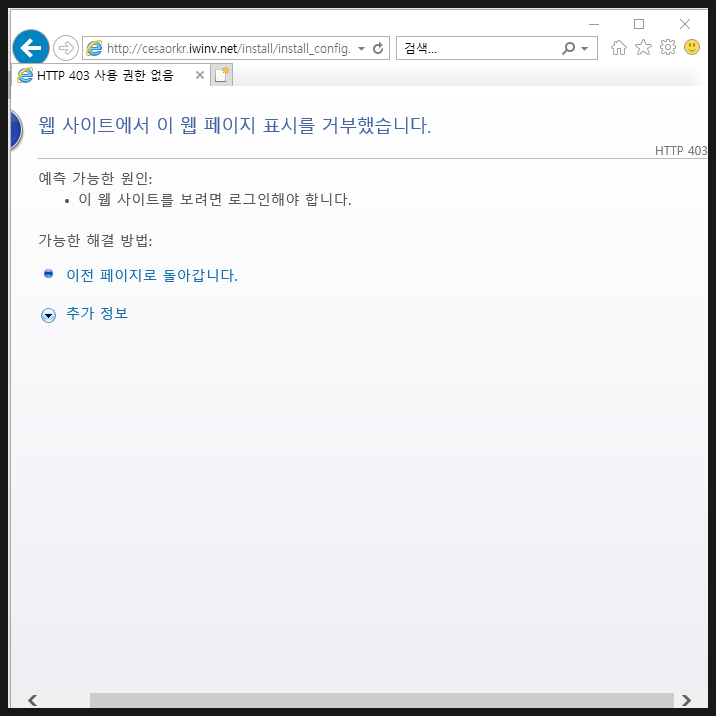Click the text 이 웹 사이트를 보려면 로그인해야 합니다
The image size is (716, 716).
tap(215, 200)
